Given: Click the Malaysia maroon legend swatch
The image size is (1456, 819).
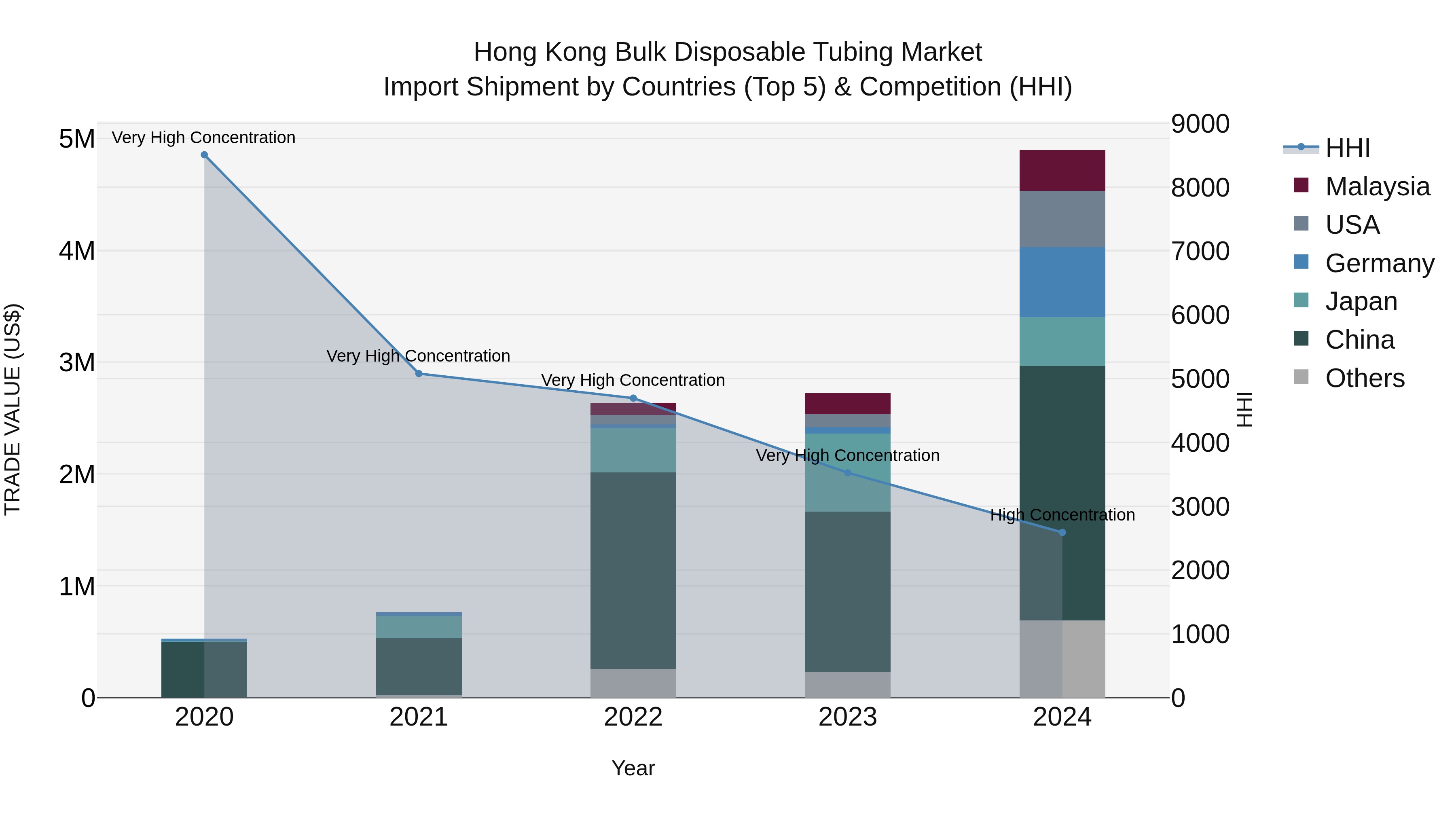Looking at the screenshot, I should (1301, 185).
